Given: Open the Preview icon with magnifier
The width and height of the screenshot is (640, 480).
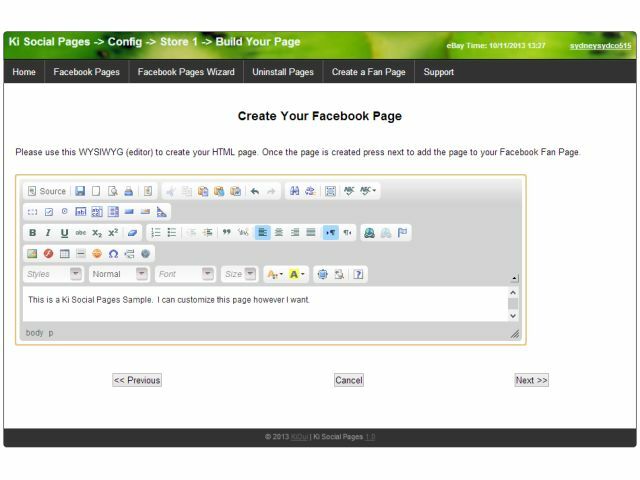Looking at the screenshot, I should (x=113, y=191).
